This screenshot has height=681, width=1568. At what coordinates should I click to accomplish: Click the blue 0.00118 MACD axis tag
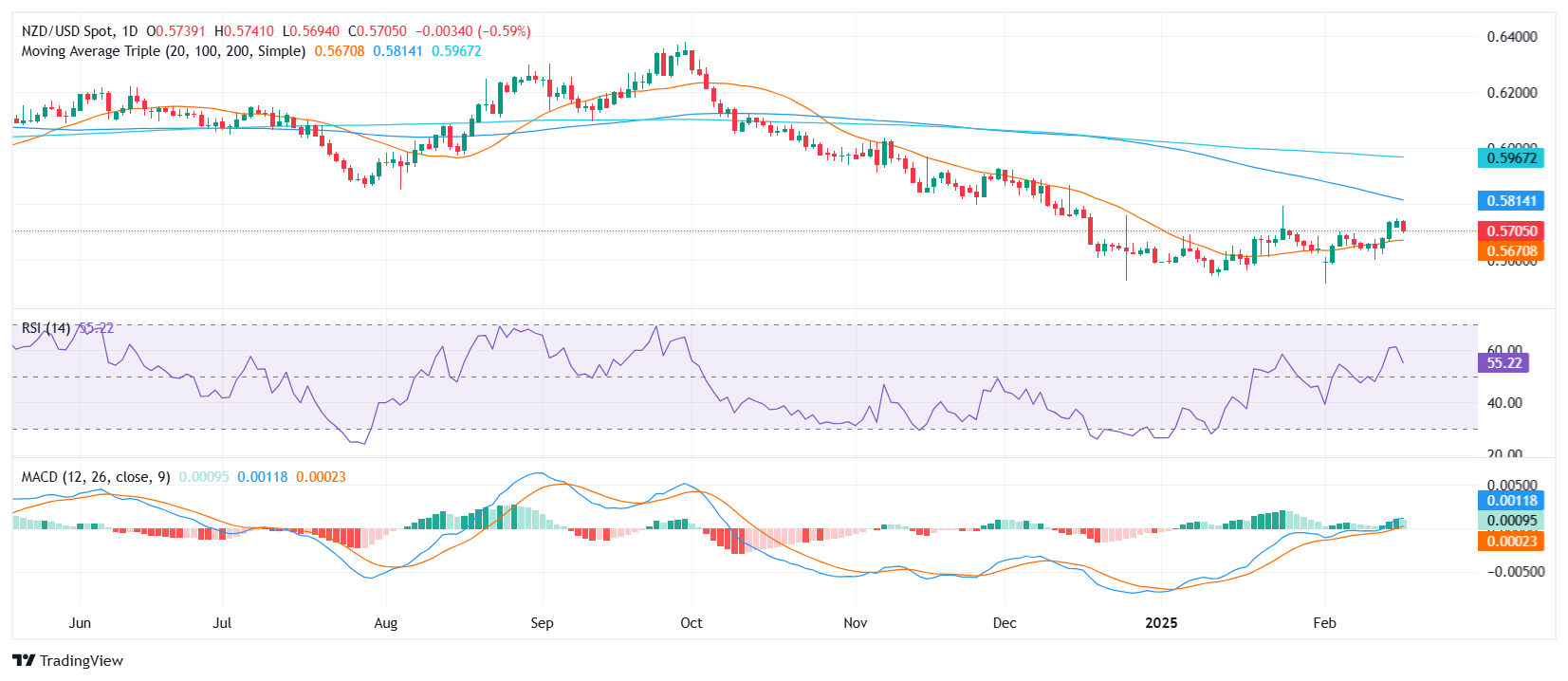[1511, 501]
